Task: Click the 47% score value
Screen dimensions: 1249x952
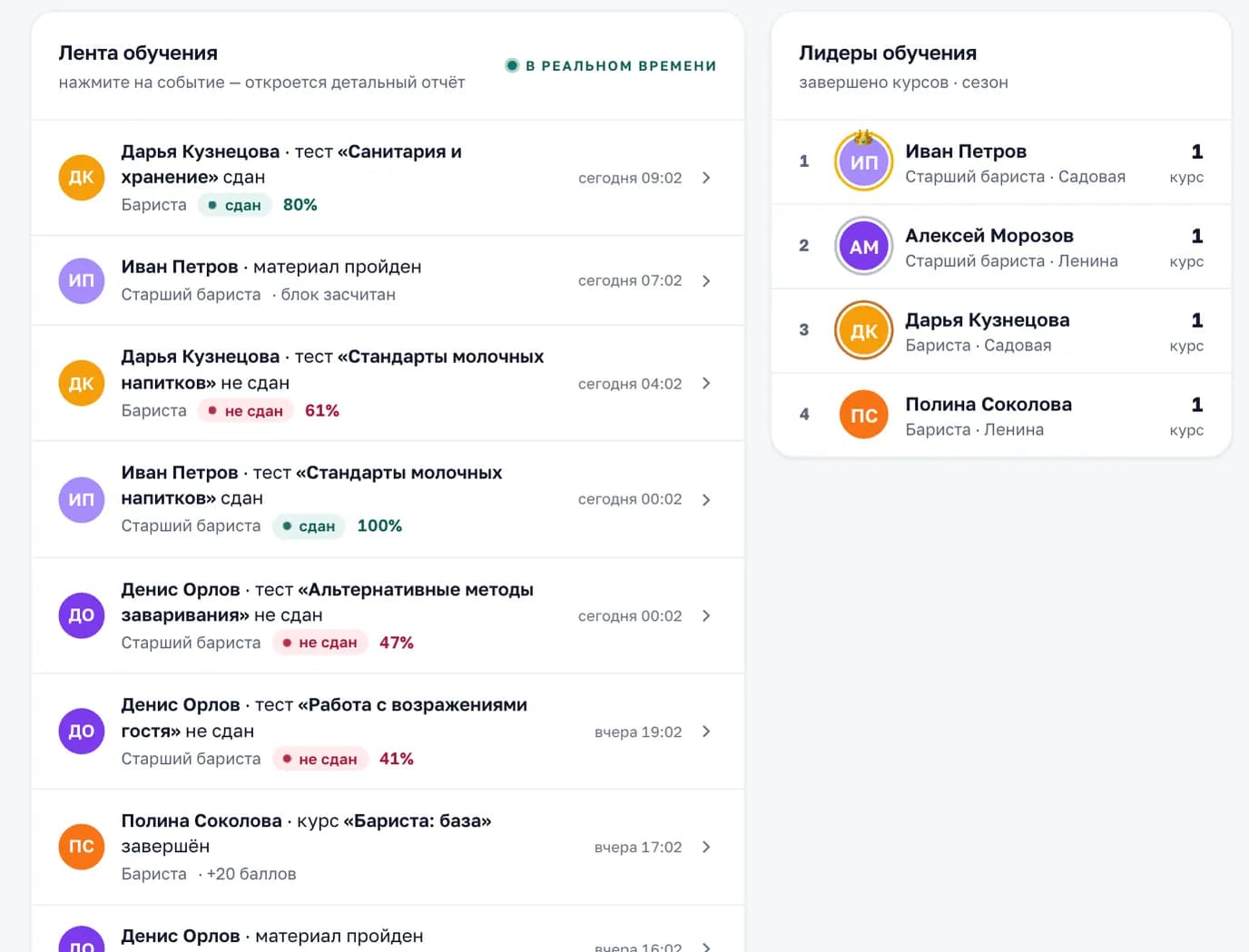Action: tap(397, 643)
